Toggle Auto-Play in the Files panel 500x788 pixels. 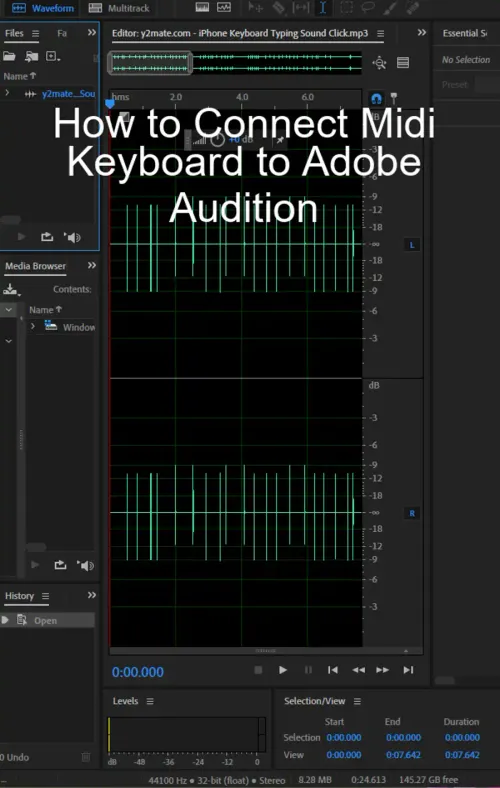(x=72, y=237)
